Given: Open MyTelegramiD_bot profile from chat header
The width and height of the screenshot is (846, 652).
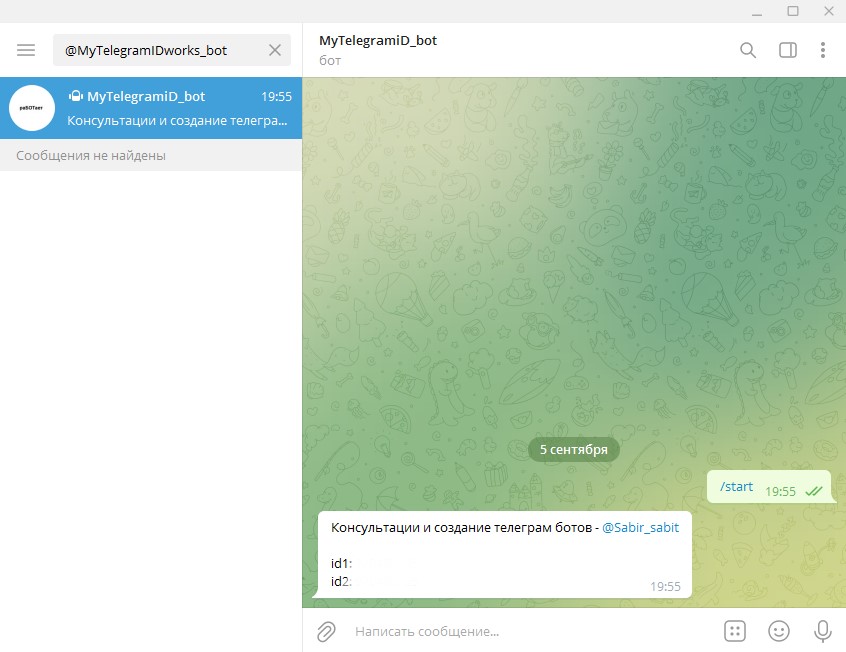Looking at the screenshot, I should (x=378, y=40).
